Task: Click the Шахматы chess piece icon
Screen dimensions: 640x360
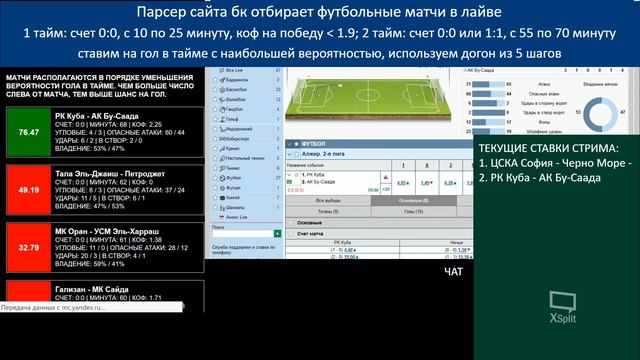Action: tap(222, 207)
